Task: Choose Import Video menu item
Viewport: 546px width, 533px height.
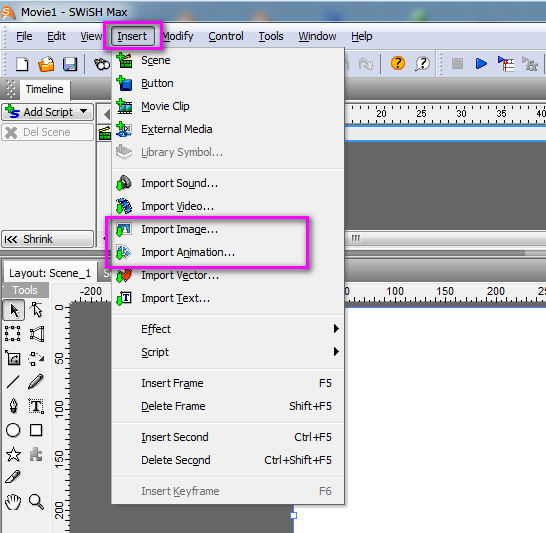Action: click(228, 206)
